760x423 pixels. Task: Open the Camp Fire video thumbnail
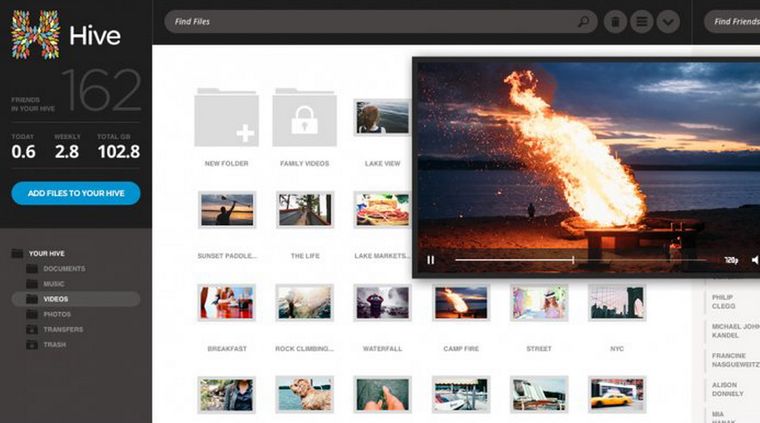coord(460,302)
